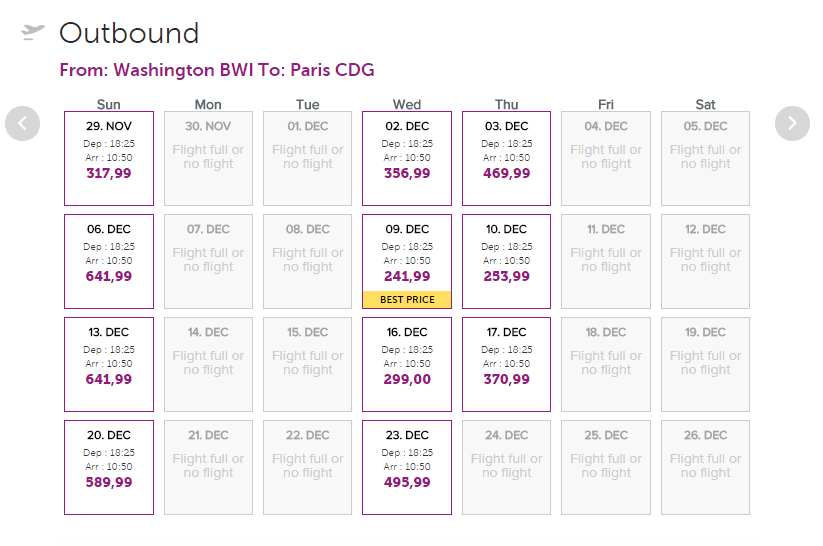Click the Washington BWI to Paris CDG route
This screenshot has width=823, height=546.
217,70
